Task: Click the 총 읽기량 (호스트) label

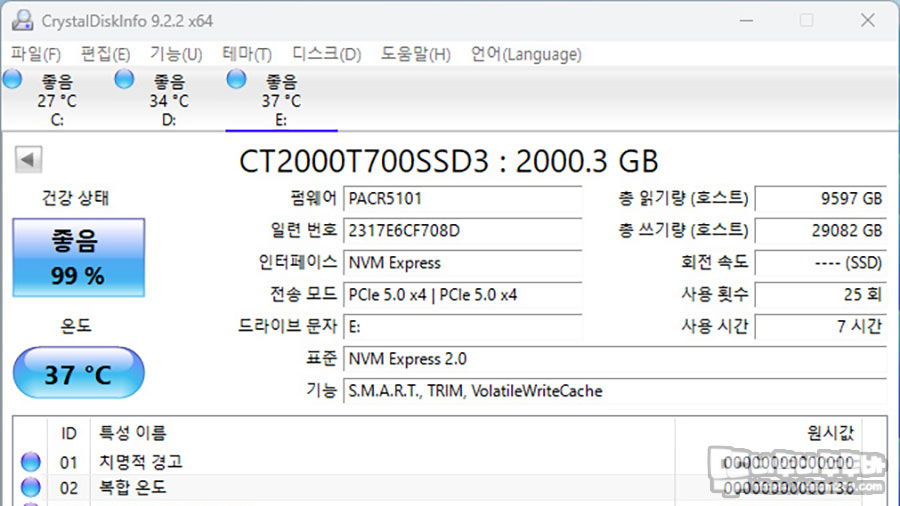Action: point(683,198)
